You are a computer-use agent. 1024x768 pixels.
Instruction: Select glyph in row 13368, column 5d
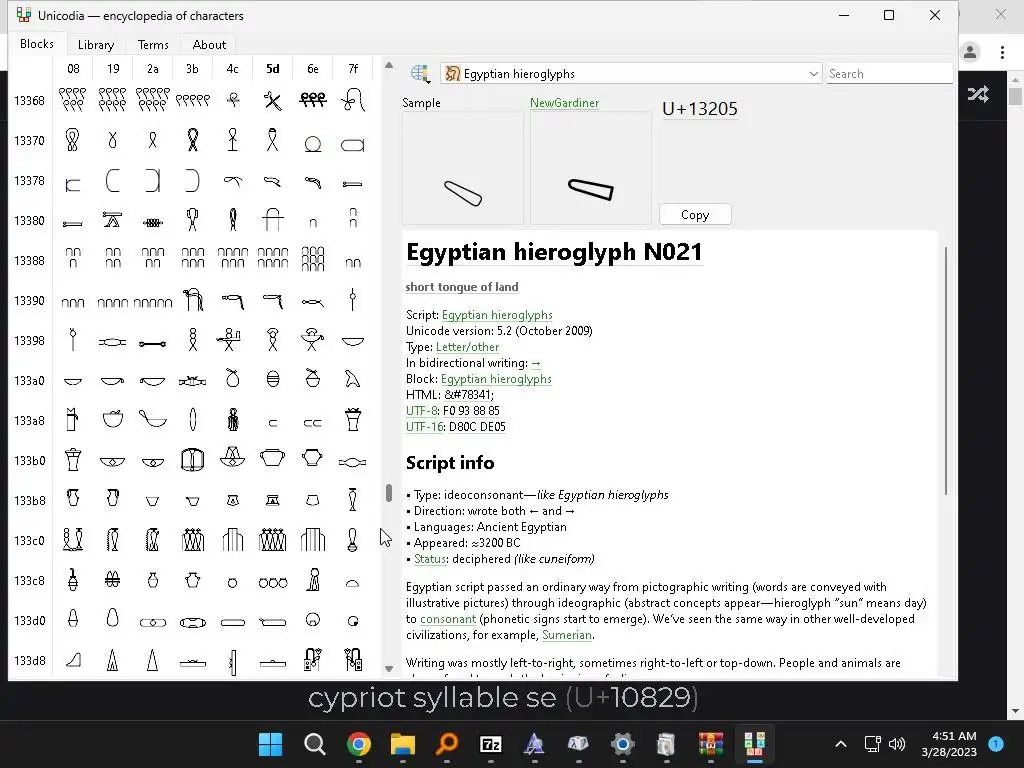(273, 100)
